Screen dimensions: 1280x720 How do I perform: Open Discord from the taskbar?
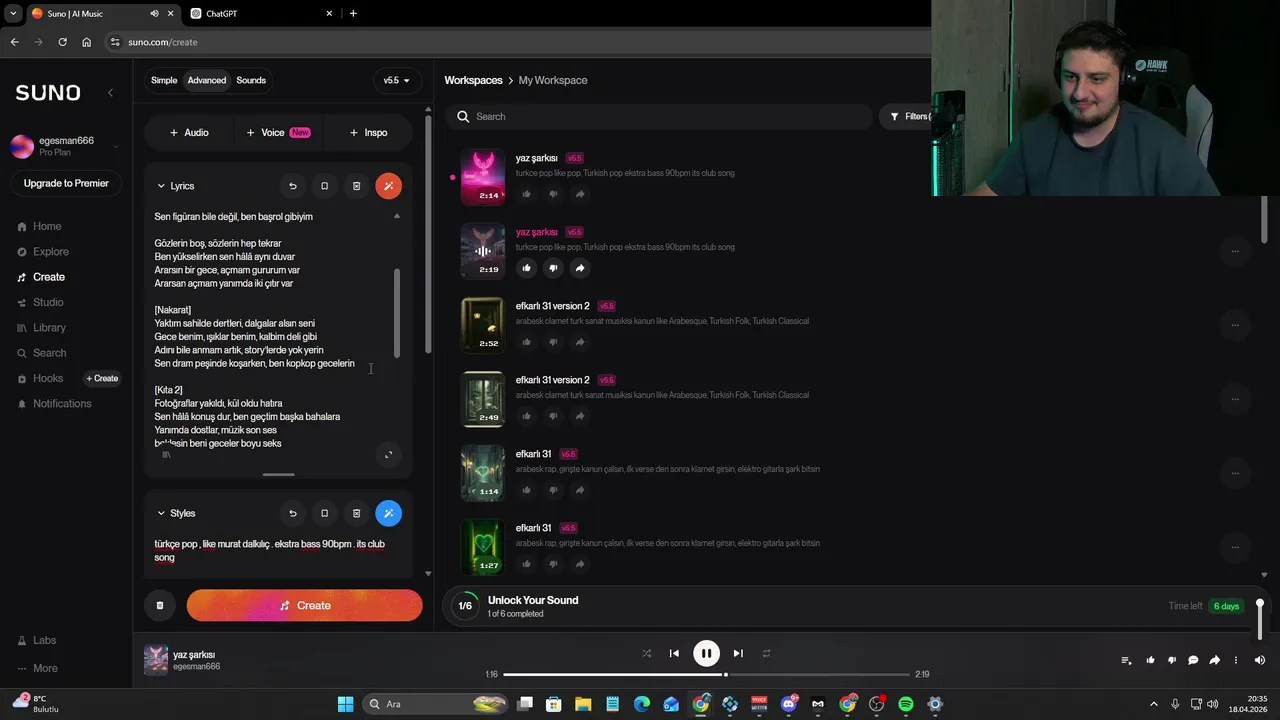click(789, 704)
